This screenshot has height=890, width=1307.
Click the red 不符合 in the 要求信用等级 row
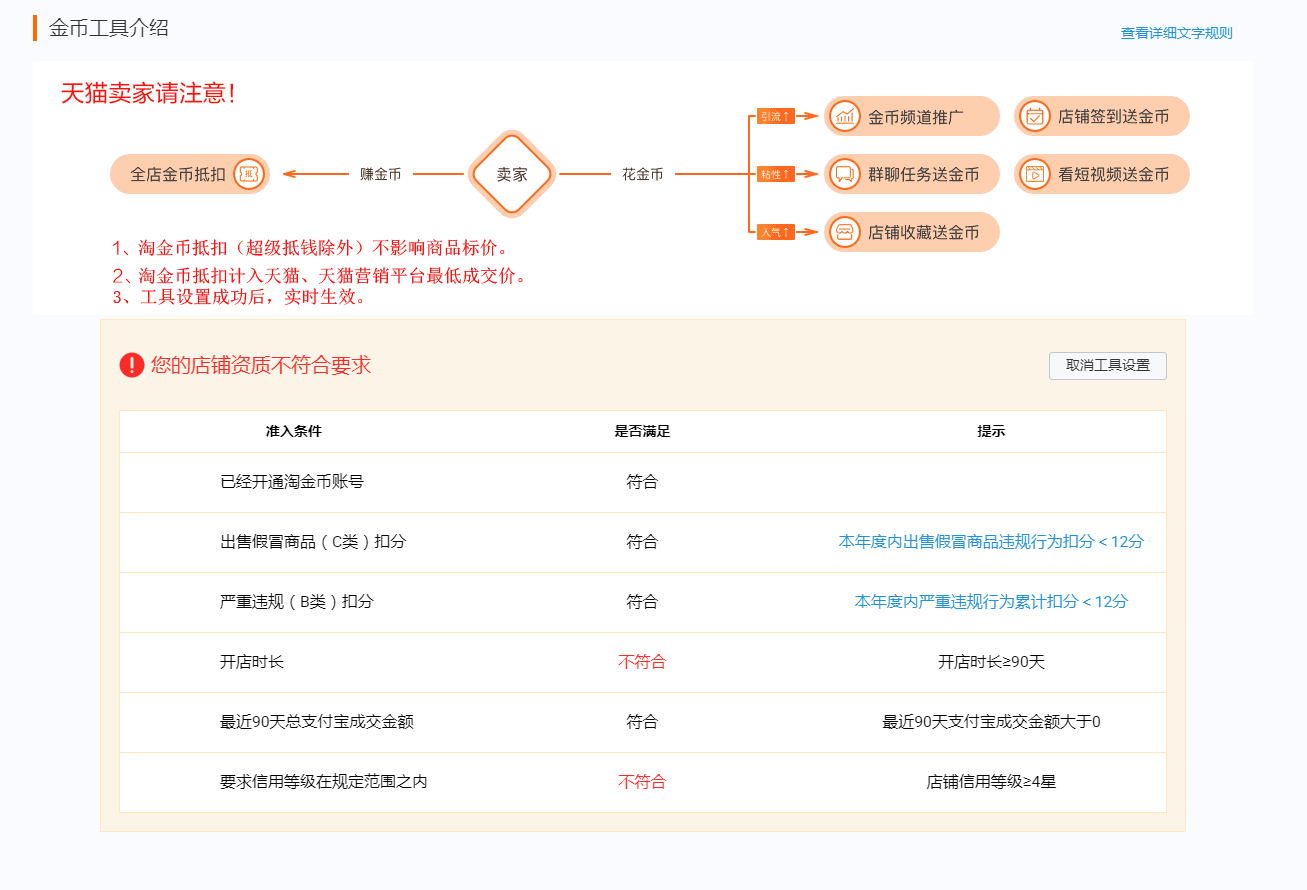pyautogui.click(x=642, y=782)
